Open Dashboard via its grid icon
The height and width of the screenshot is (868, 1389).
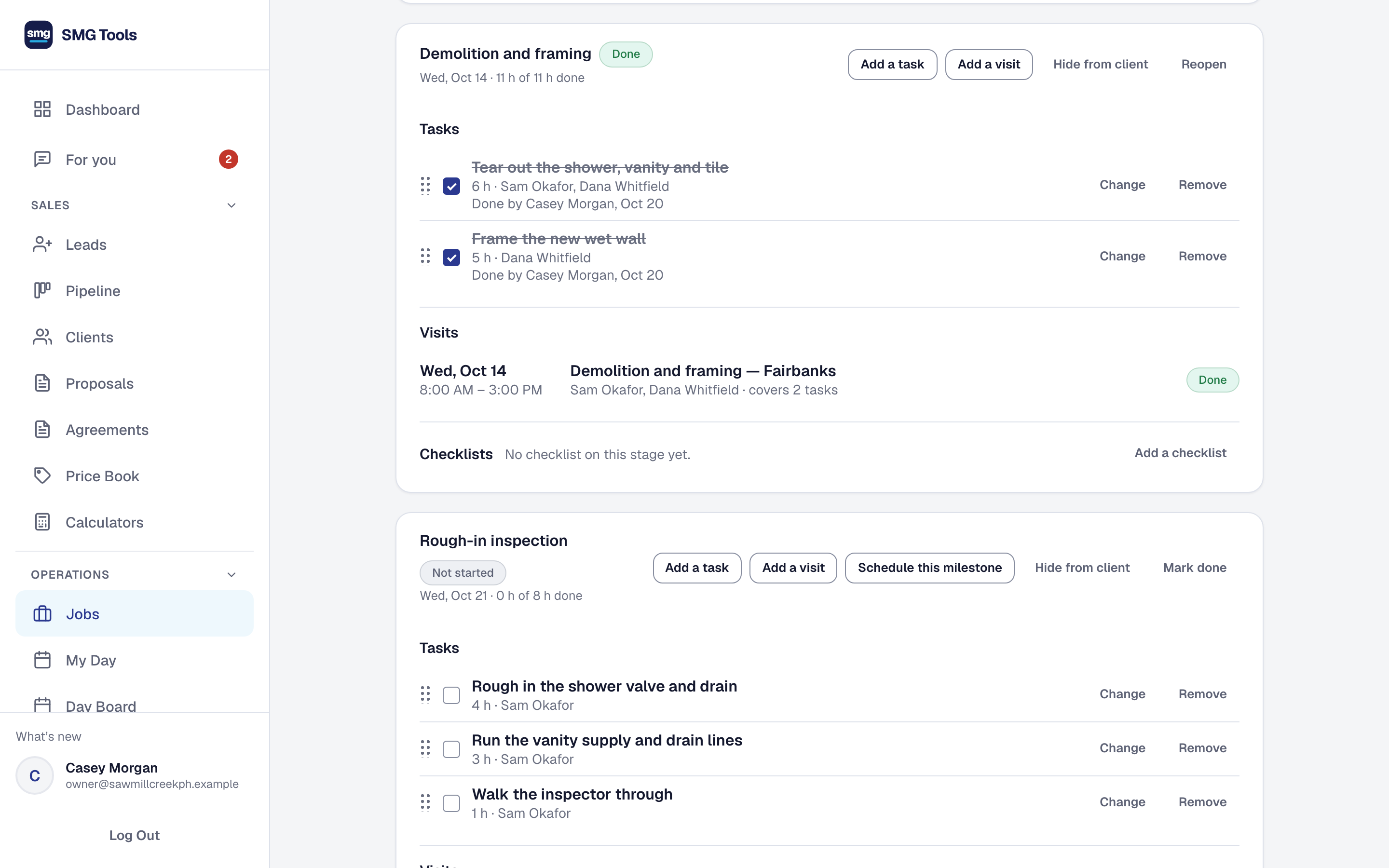(42, 109)
